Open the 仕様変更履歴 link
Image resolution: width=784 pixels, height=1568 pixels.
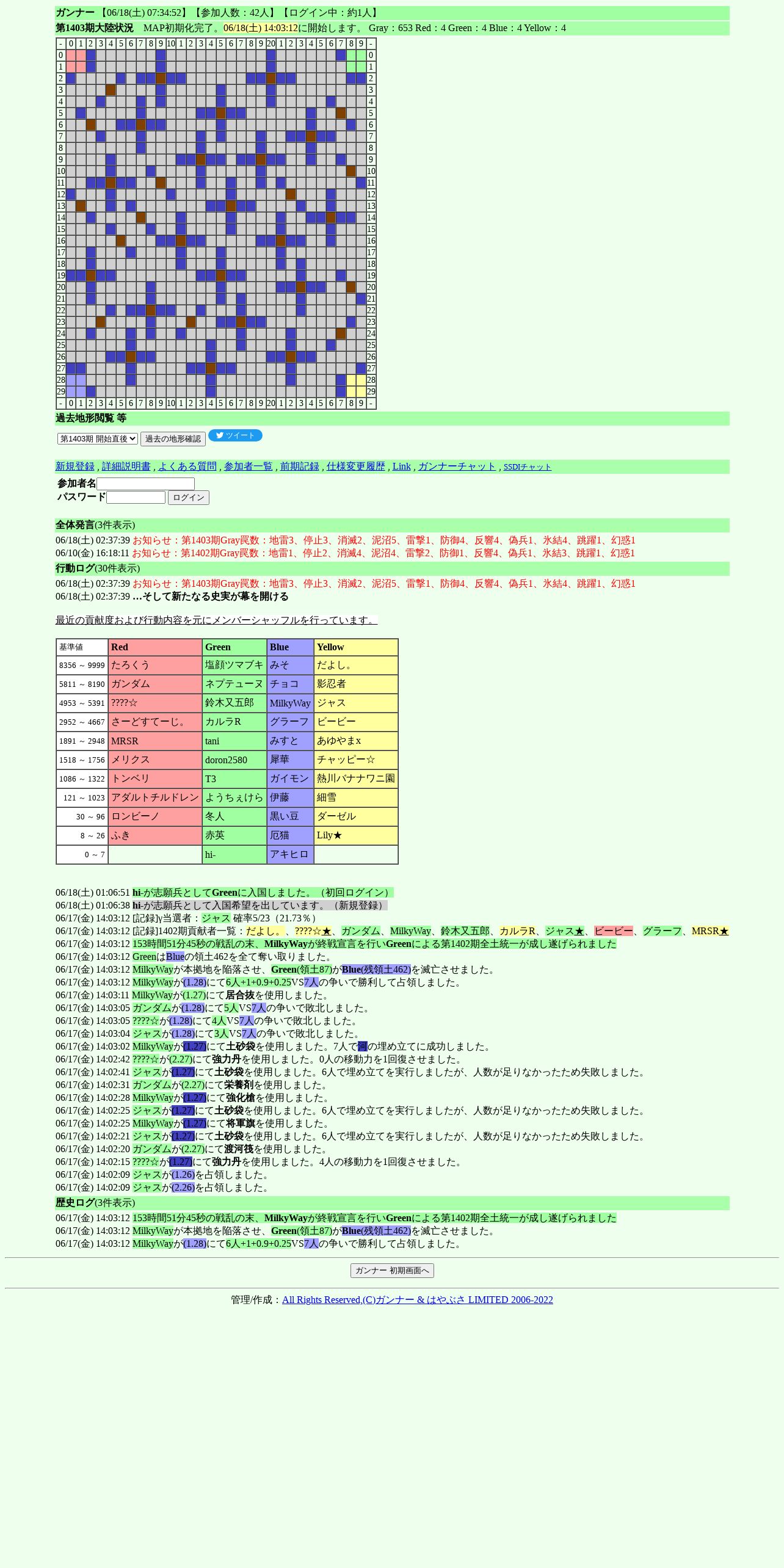pyautogui.click(x=356, y=466)
